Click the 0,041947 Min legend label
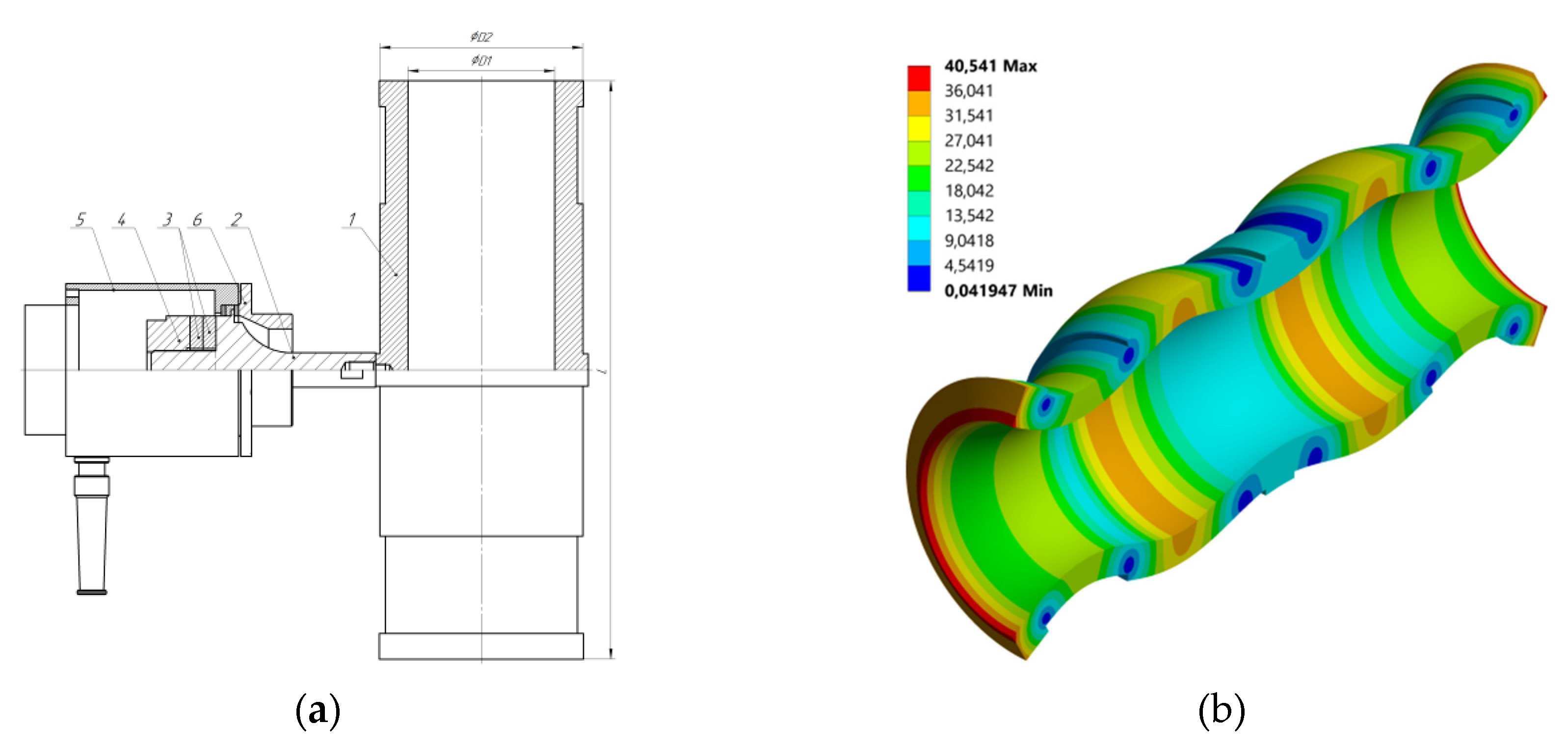The height and width of the screenshot is (750, 1568). [x=998, y=291]
